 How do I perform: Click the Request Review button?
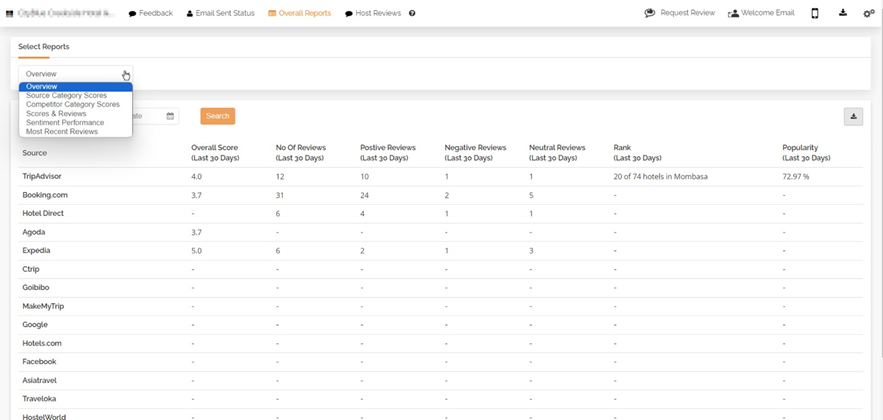[x=680, y=13]
